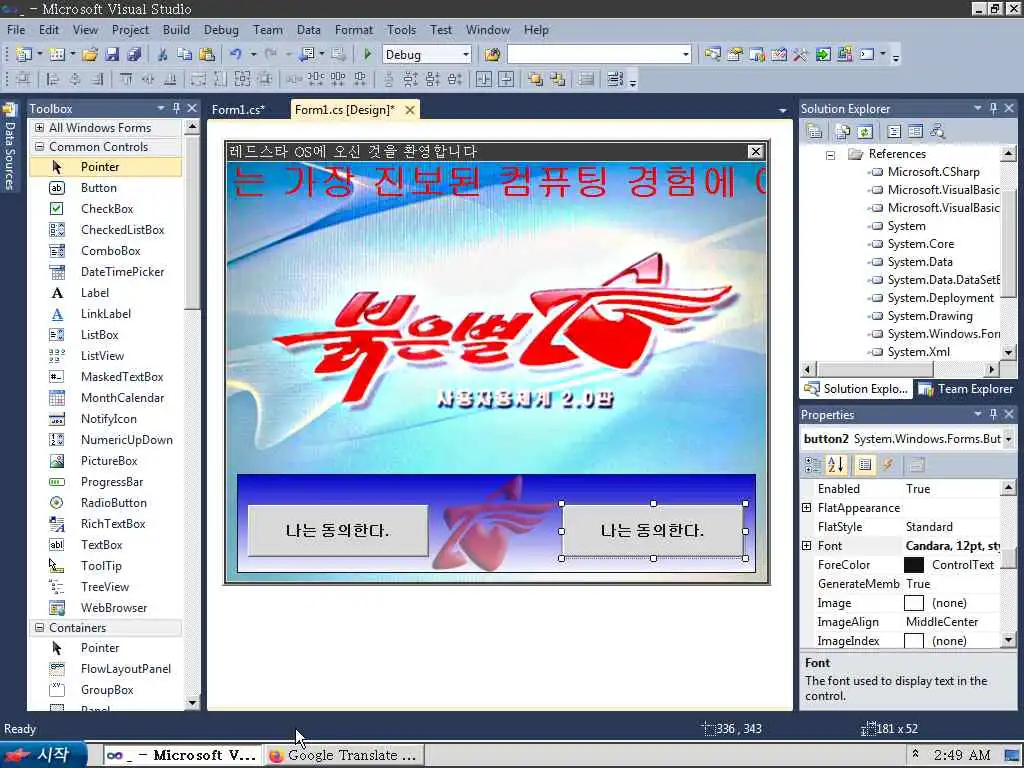
Task: Click View Class Diagram icon in Solution Explorer
Action: point(938,131)
